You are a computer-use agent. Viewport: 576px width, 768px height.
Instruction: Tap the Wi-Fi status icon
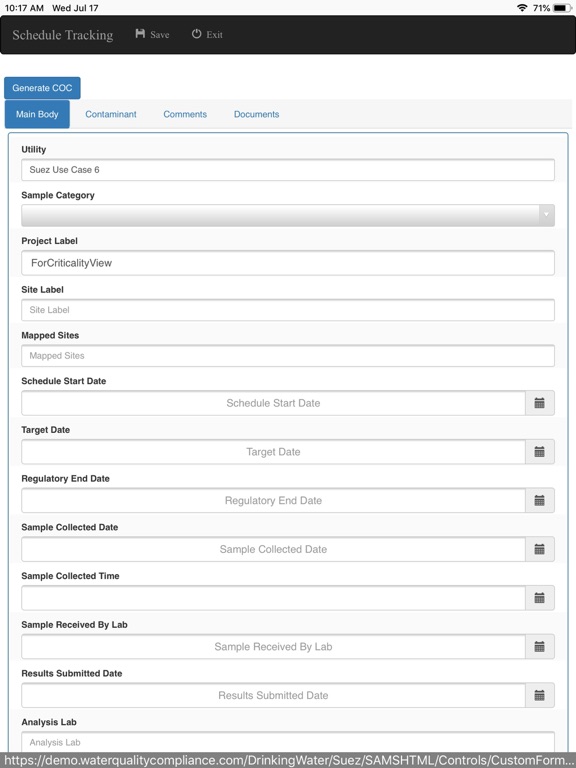coord(522,8)
